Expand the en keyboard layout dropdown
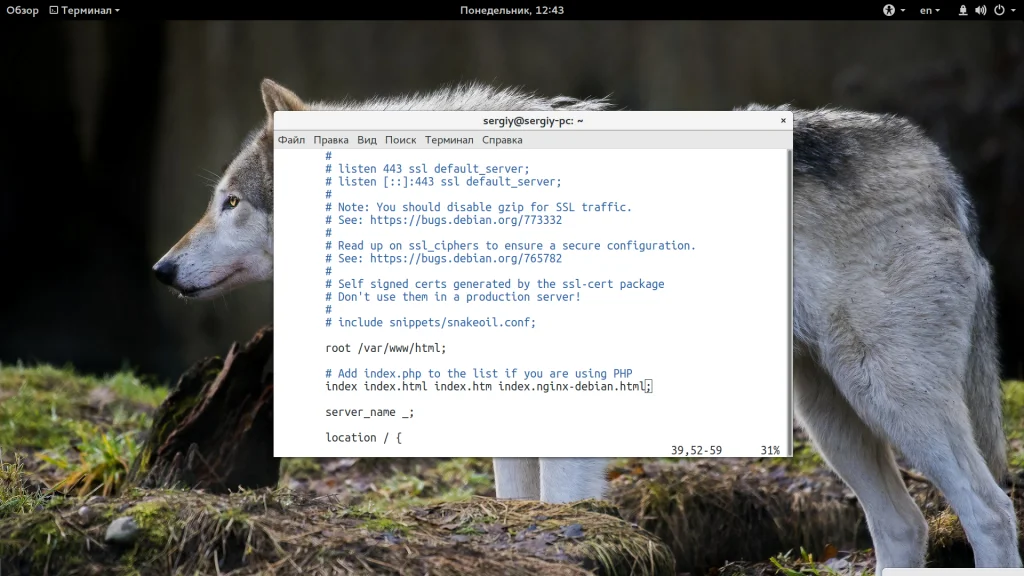1024x576 pixels. click(929, 10)
